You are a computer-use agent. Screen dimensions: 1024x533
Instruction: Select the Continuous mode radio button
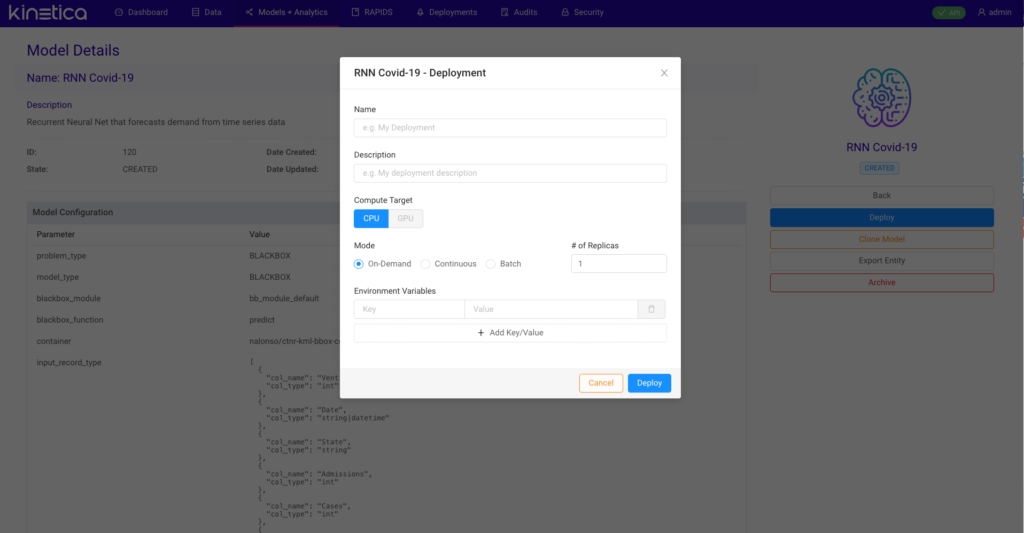pyautogui.click(x=426, y=264)
